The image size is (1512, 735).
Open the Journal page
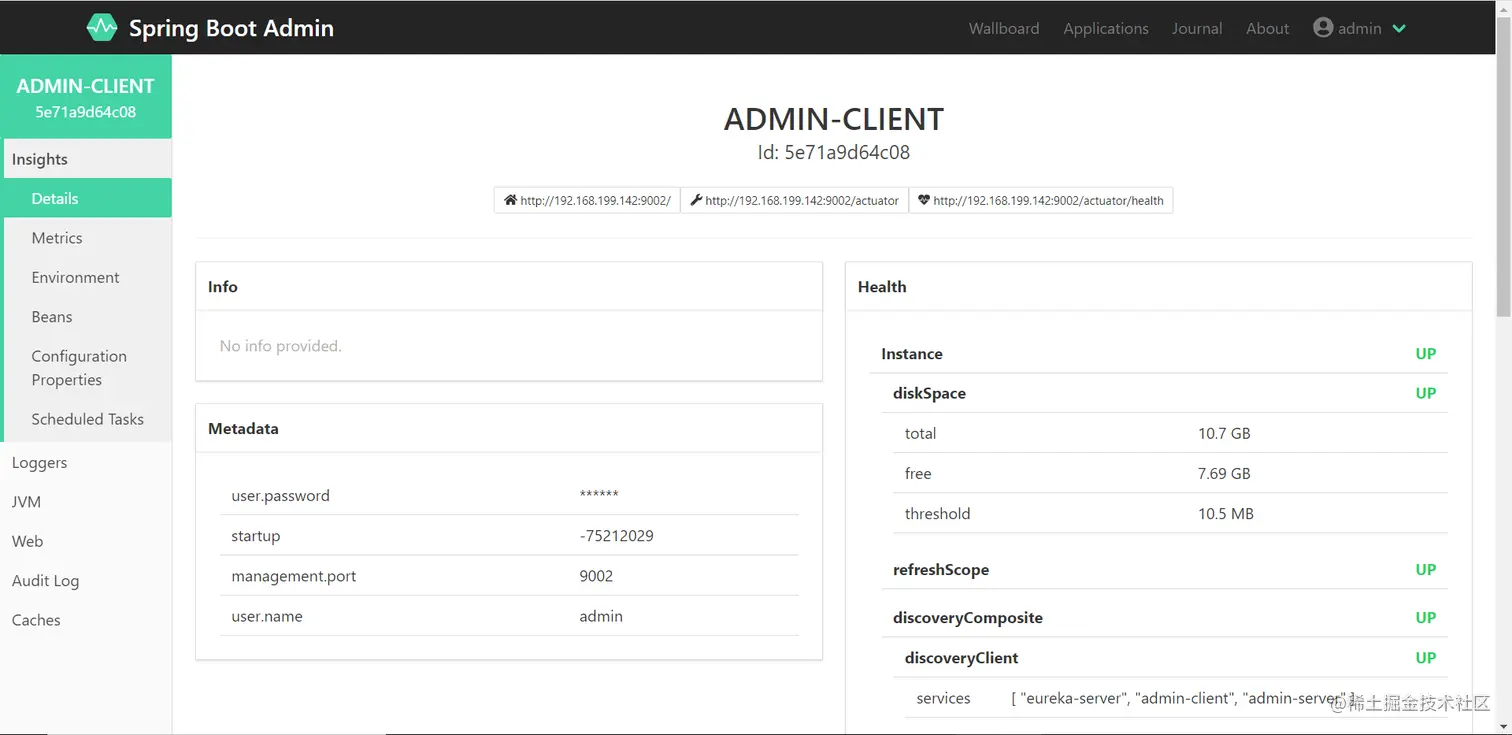point(1197,28)
